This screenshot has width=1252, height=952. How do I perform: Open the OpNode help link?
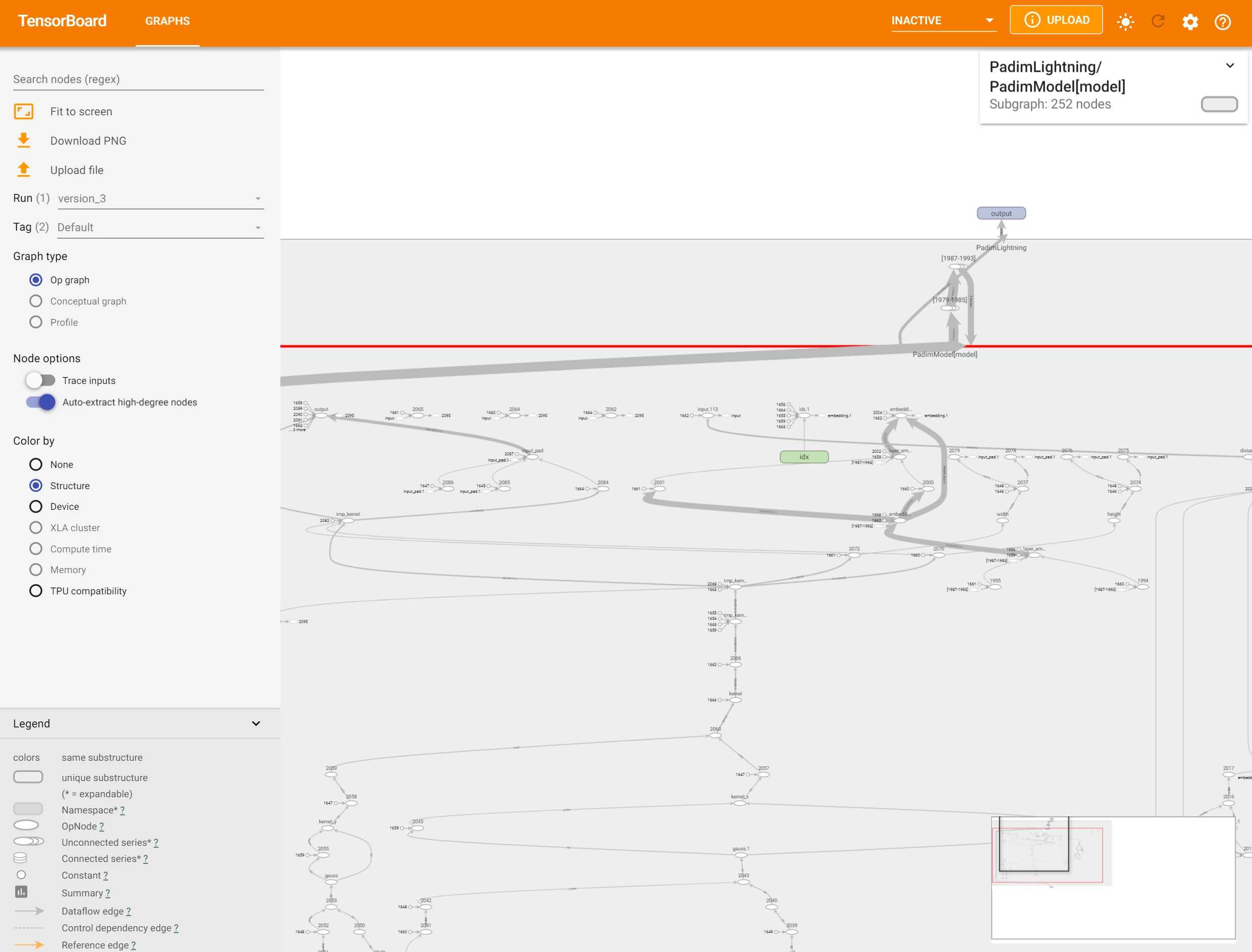click(101, 826)
